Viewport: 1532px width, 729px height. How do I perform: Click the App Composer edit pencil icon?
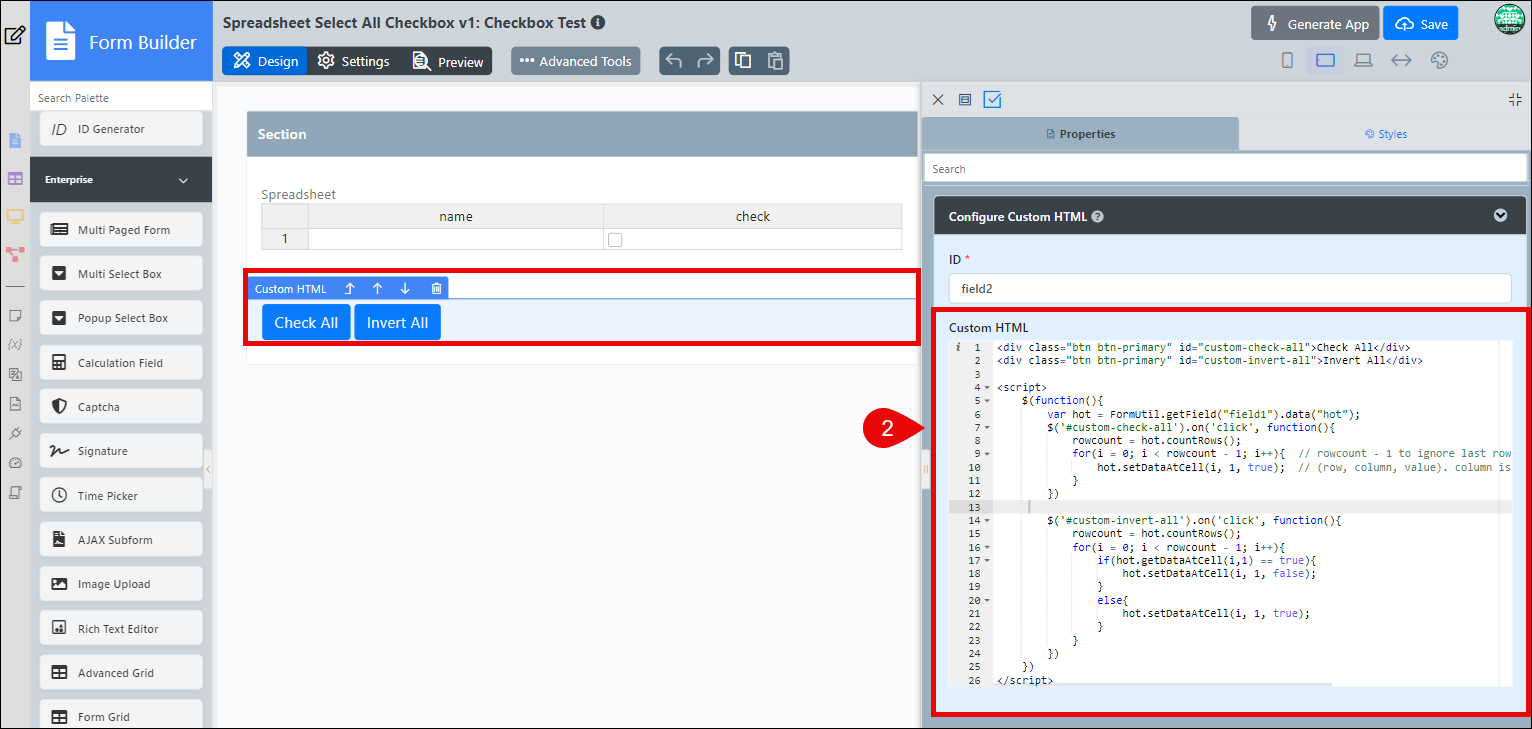point(14,36)
